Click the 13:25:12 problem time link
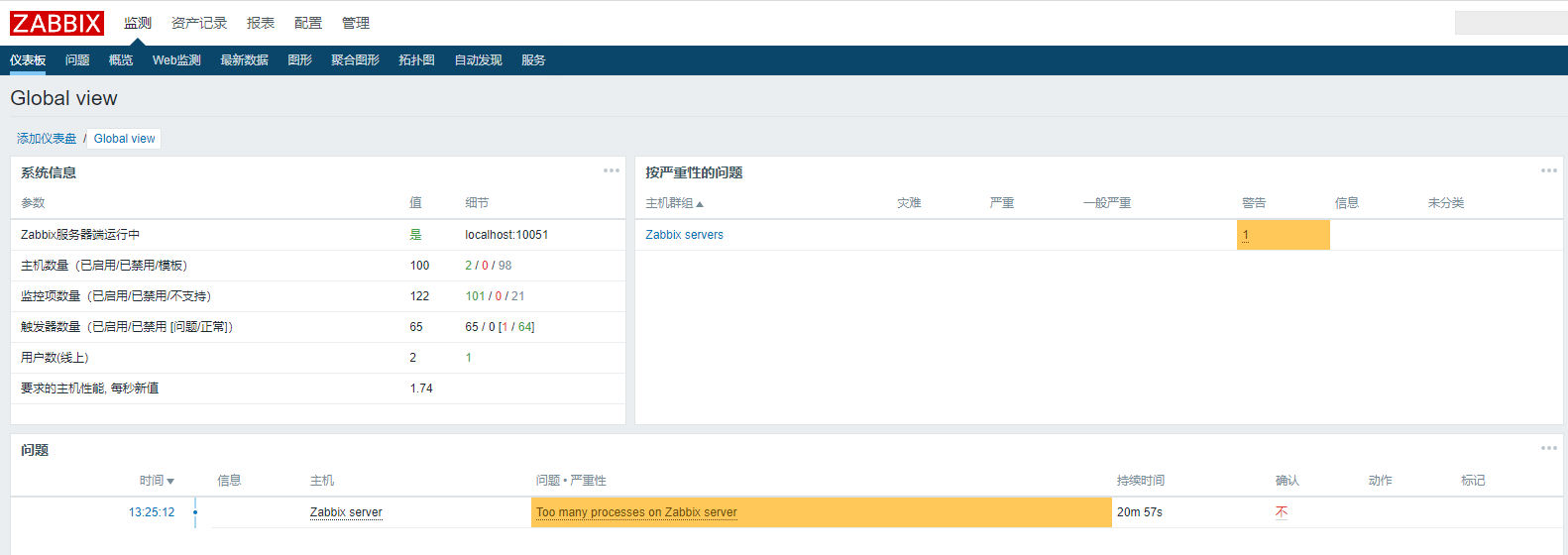The height and width of the screenshot is (555, 1568). (152, 512)
